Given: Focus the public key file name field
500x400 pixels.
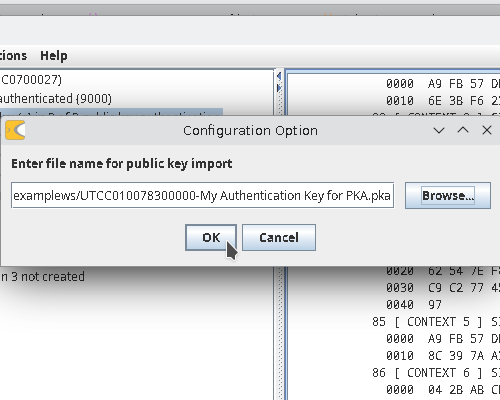Looking at the screenshot, I should pos(202,195).
